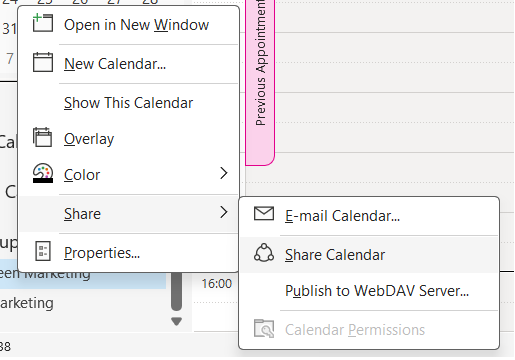Click the 16:00 time slot label

(x=217, y=284)
